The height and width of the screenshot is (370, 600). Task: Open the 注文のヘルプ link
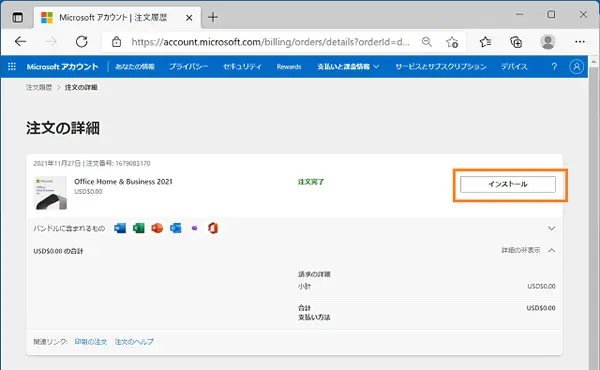coord(134,342)
